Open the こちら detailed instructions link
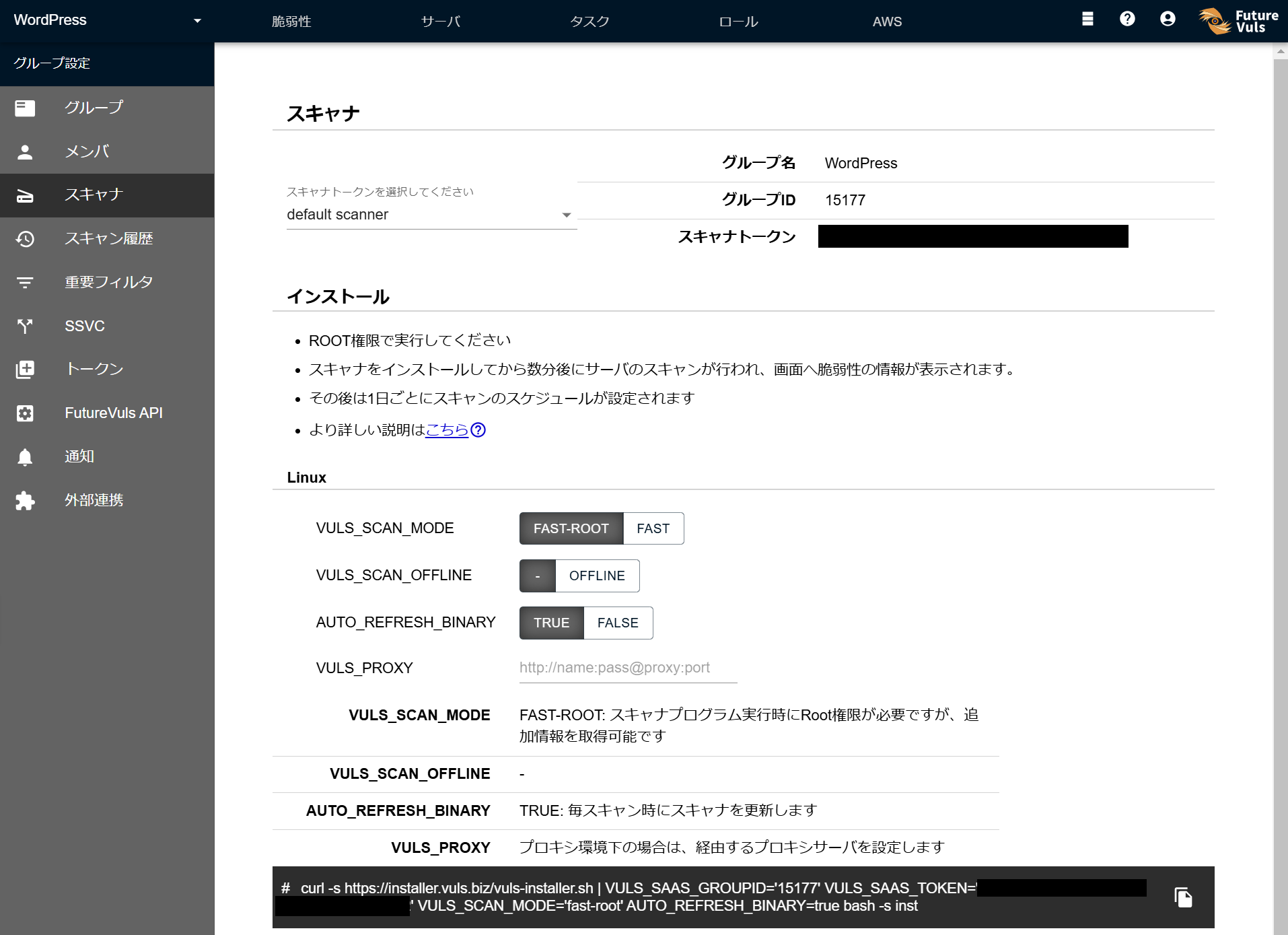The image size is (1288, 935). (x=446, y=430)
